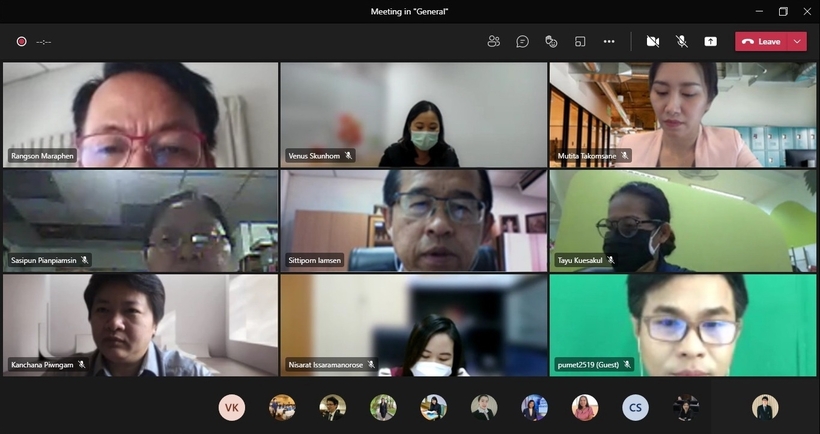Click the VK participant avatar
Viewport: 820px width, 434px height.
click(232, 408)
